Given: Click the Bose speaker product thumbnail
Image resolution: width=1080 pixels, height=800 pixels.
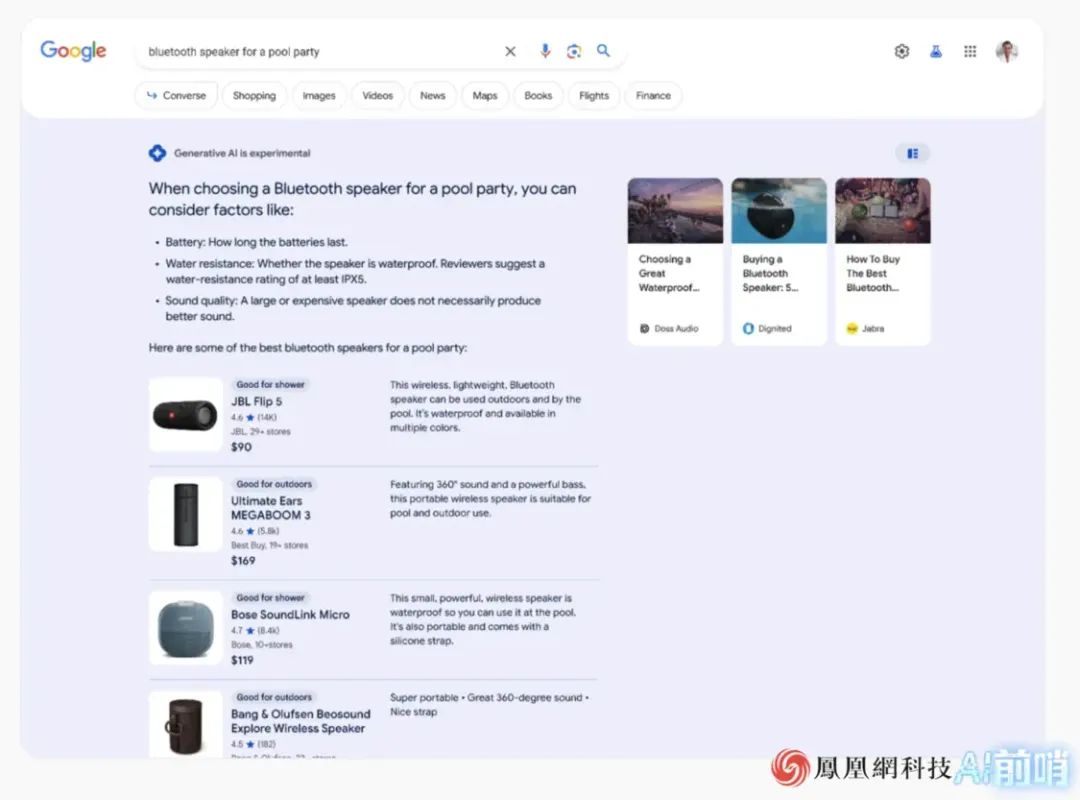Looking at the screenshot, I should 186,628.
